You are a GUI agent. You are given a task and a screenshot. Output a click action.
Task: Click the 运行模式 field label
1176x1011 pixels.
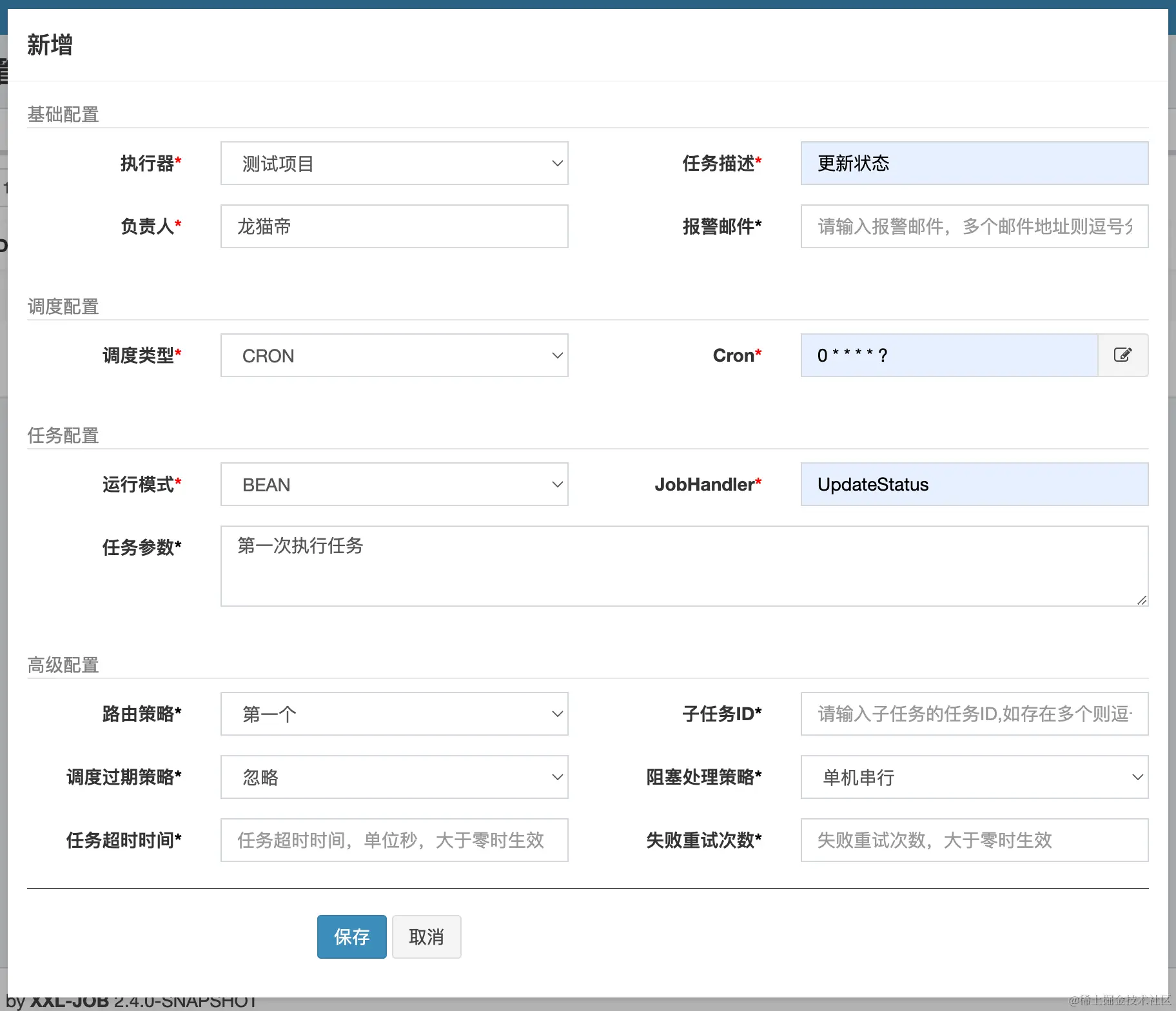point(142,484)
